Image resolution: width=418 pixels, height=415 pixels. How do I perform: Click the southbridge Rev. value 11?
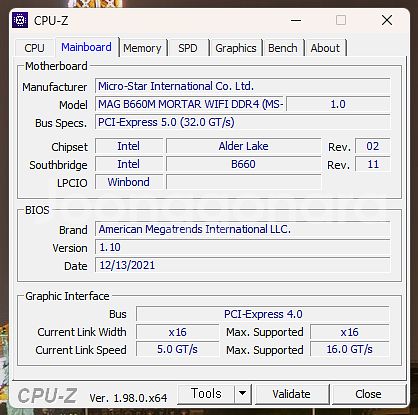point(373,164)
